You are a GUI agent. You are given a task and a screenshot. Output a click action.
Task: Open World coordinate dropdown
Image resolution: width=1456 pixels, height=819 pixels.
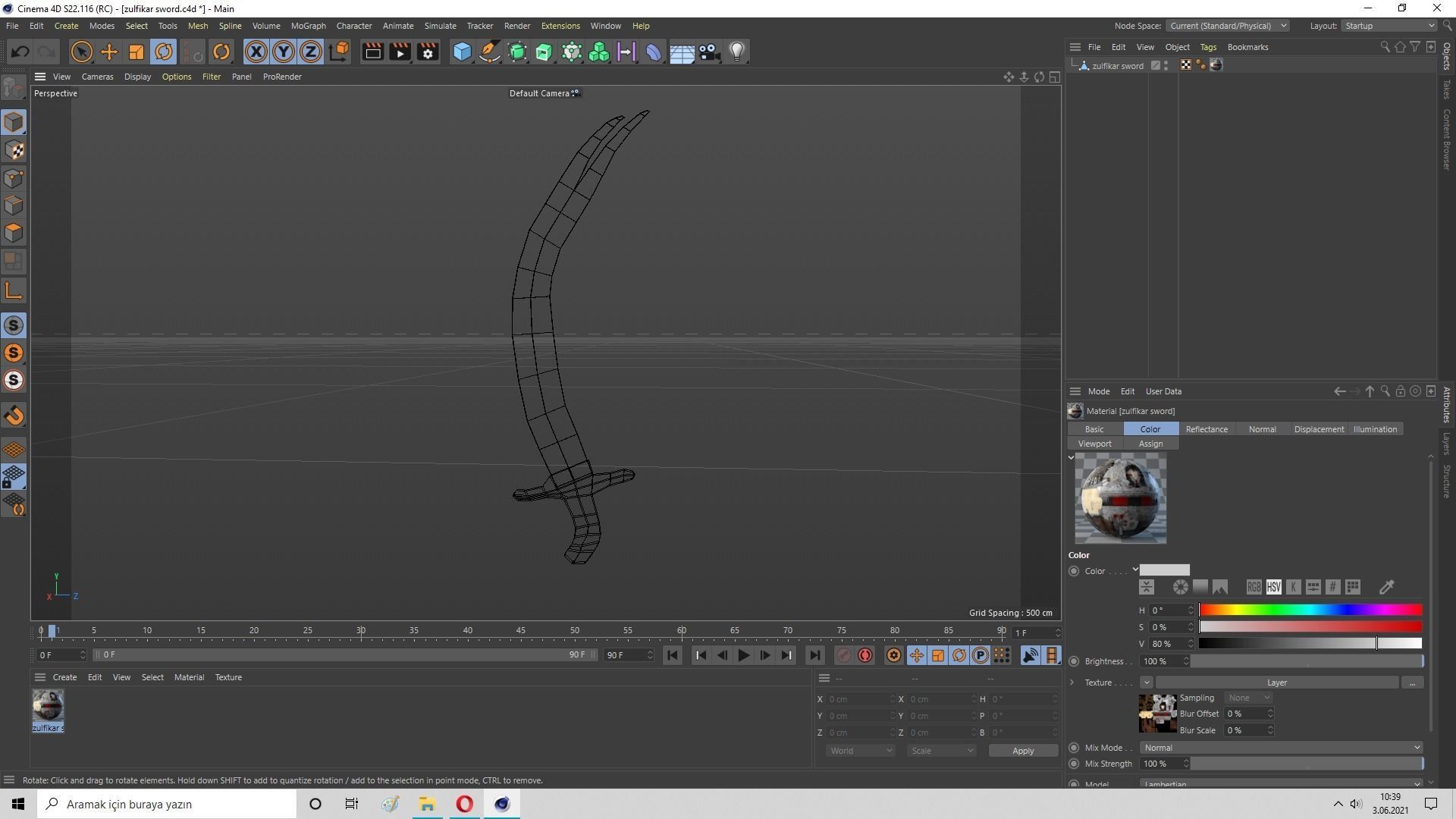click(x=860, y=751)
